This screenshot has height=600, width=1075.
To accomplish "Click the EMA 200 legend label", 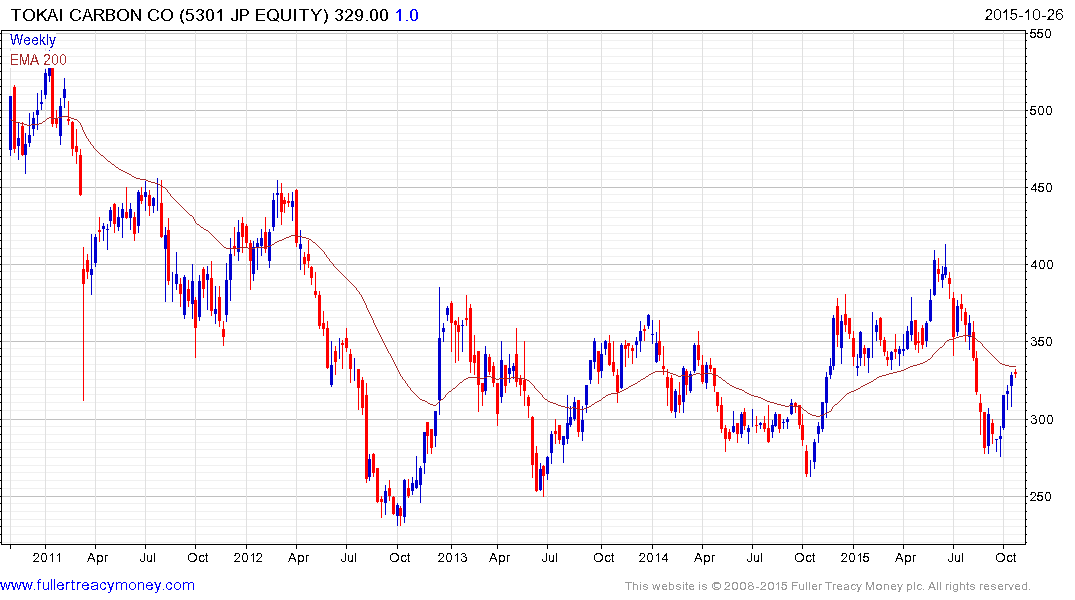I will [x=38, y=60].
